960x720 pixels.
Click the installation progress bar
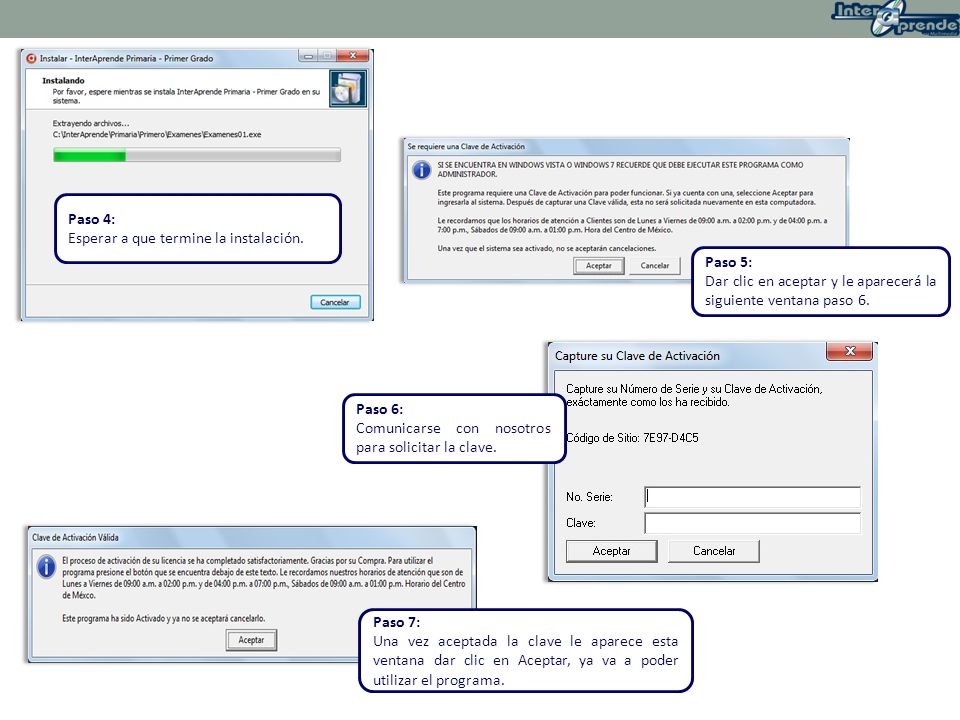(x=197, y=156)
